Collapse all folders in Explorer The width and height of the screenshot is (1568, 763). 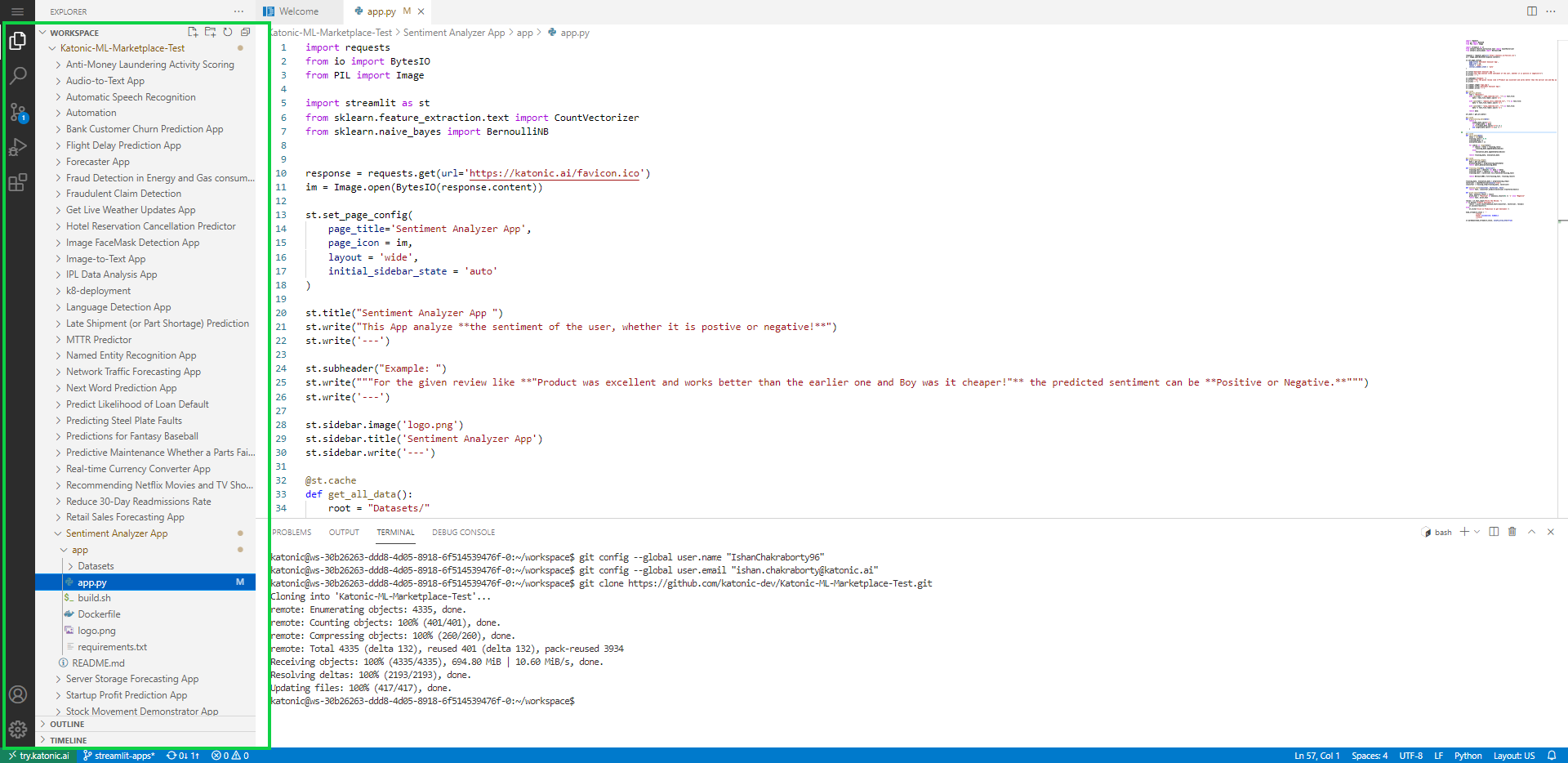pyautogui.click(x=245, y=32)
